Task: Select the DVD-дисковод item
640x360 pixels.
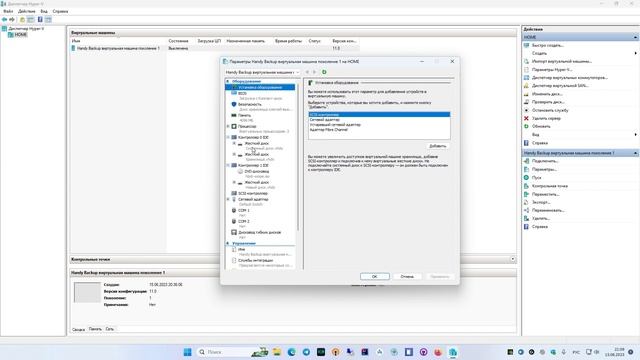Action: click(256, 171)
